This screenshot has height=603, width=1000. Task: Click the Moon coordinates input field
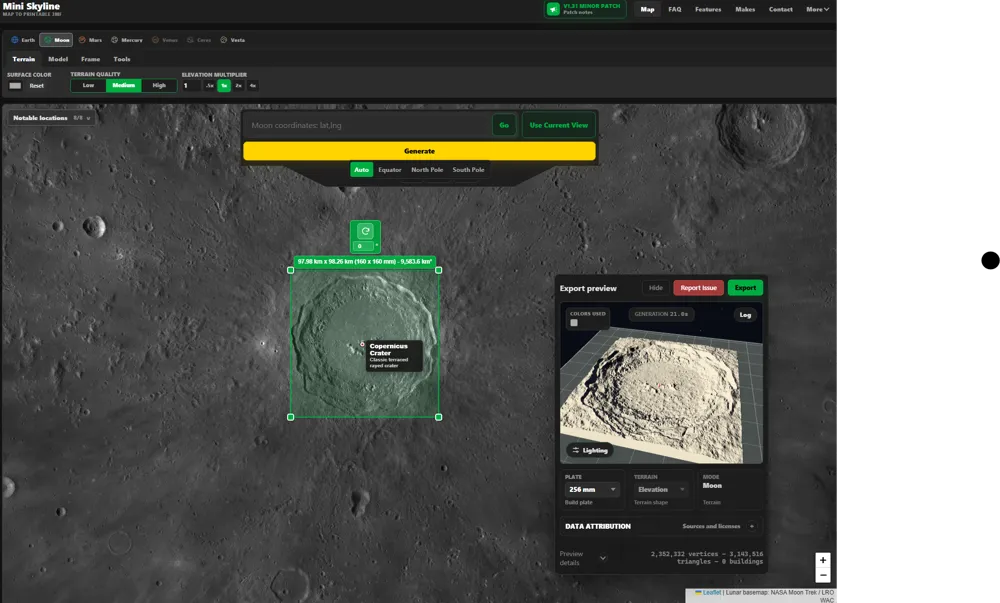pos(367,125)
